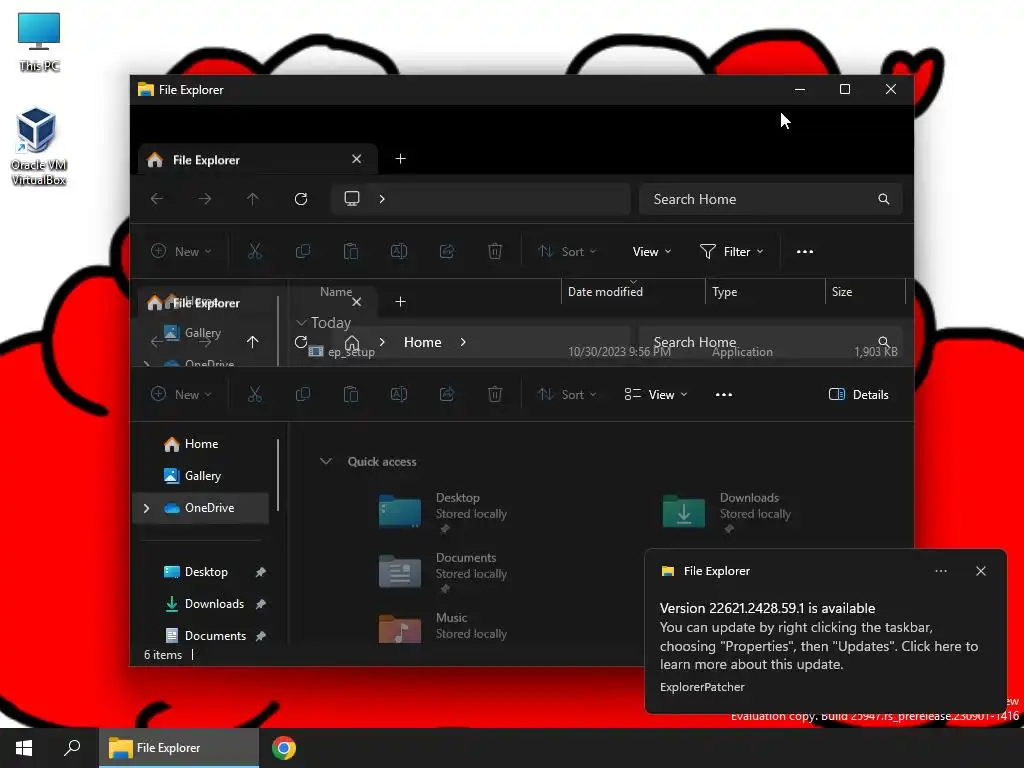This screenshot has height=768, width=1024.
Task: Click the Cut icon in the toolbar containing Details
Action: coord(255,394)
